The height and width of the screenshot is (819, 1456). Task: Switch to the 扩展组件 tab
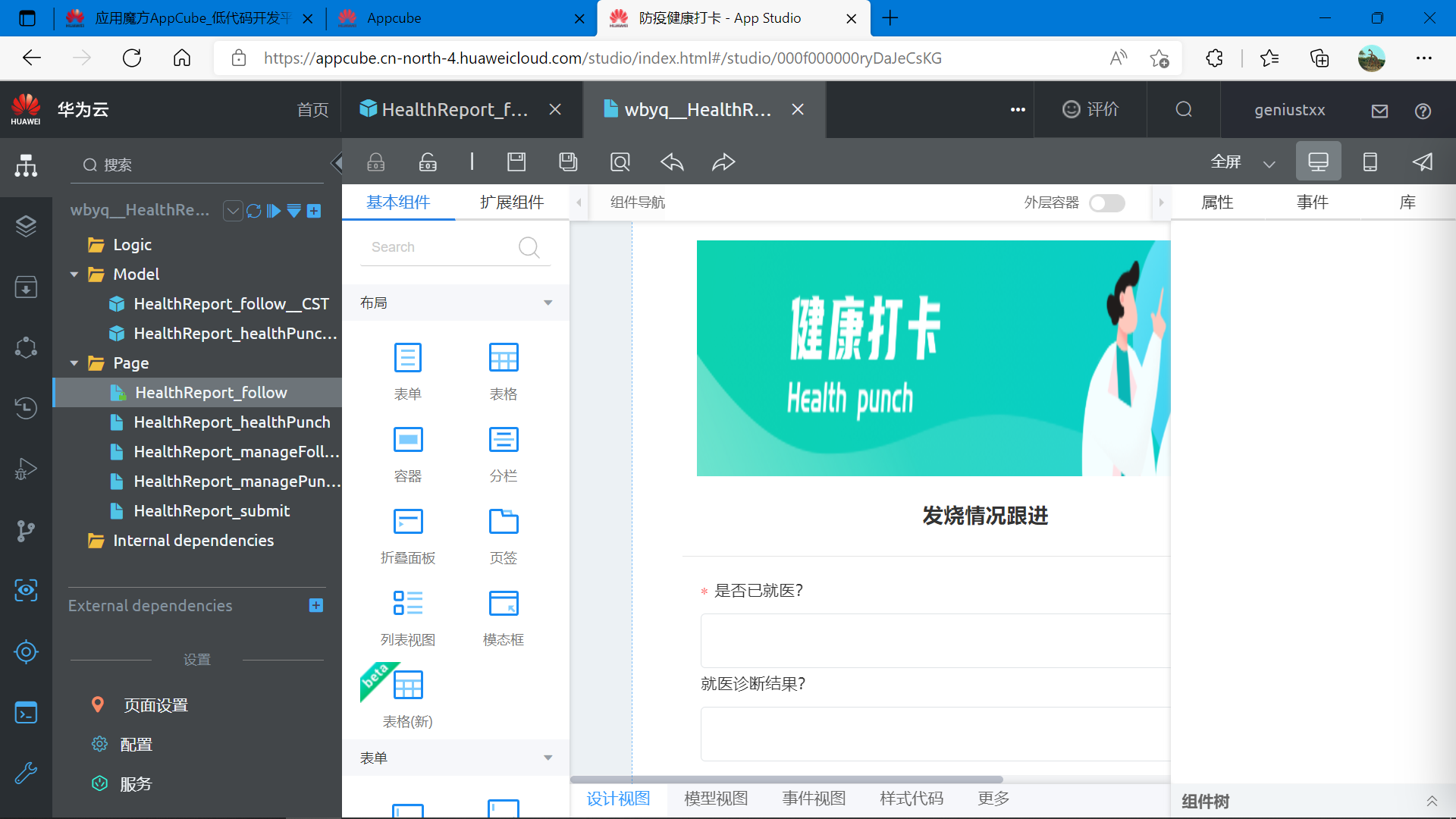[512, 202]
